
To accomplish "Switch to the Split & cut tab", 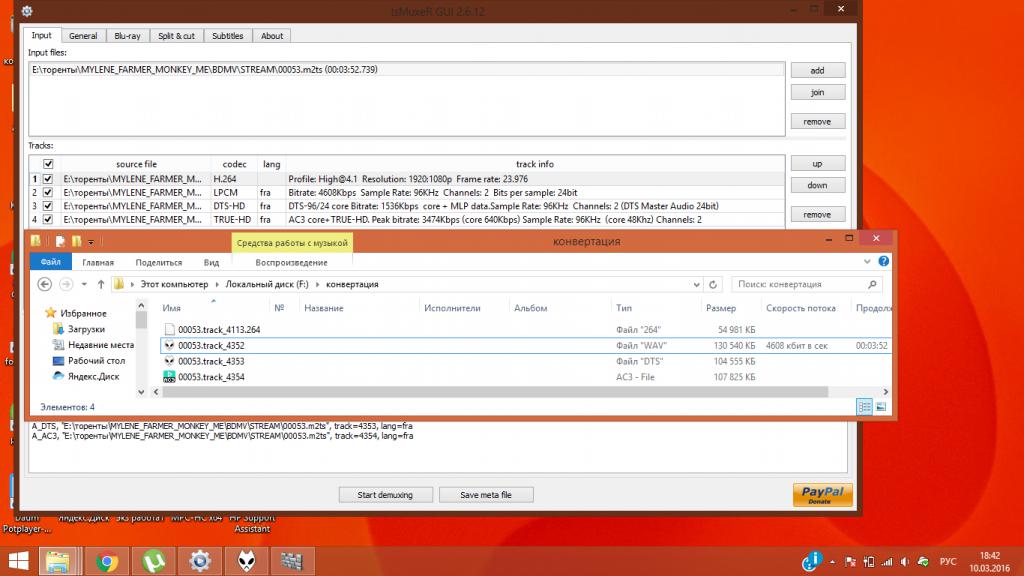I will tap(176, 36).
